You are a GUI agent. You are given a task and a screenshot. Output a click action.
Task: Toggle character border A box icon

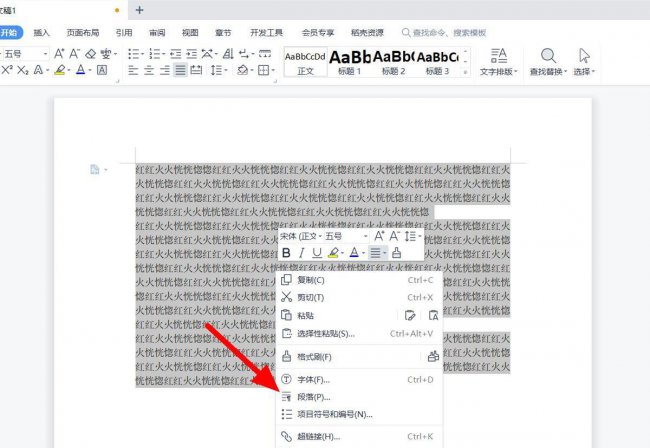click(x=102, y=70)
